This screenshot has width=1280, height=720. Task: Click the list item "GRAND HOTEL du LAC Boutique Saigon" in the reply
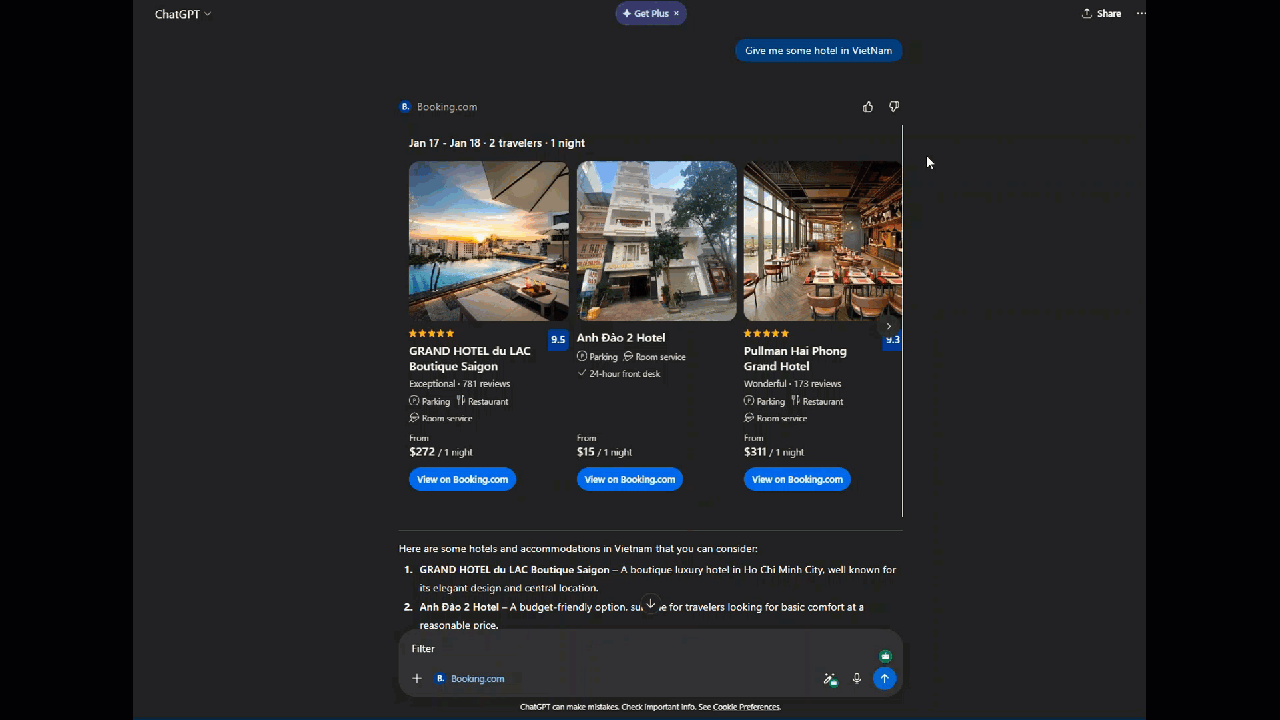[514, 570]
